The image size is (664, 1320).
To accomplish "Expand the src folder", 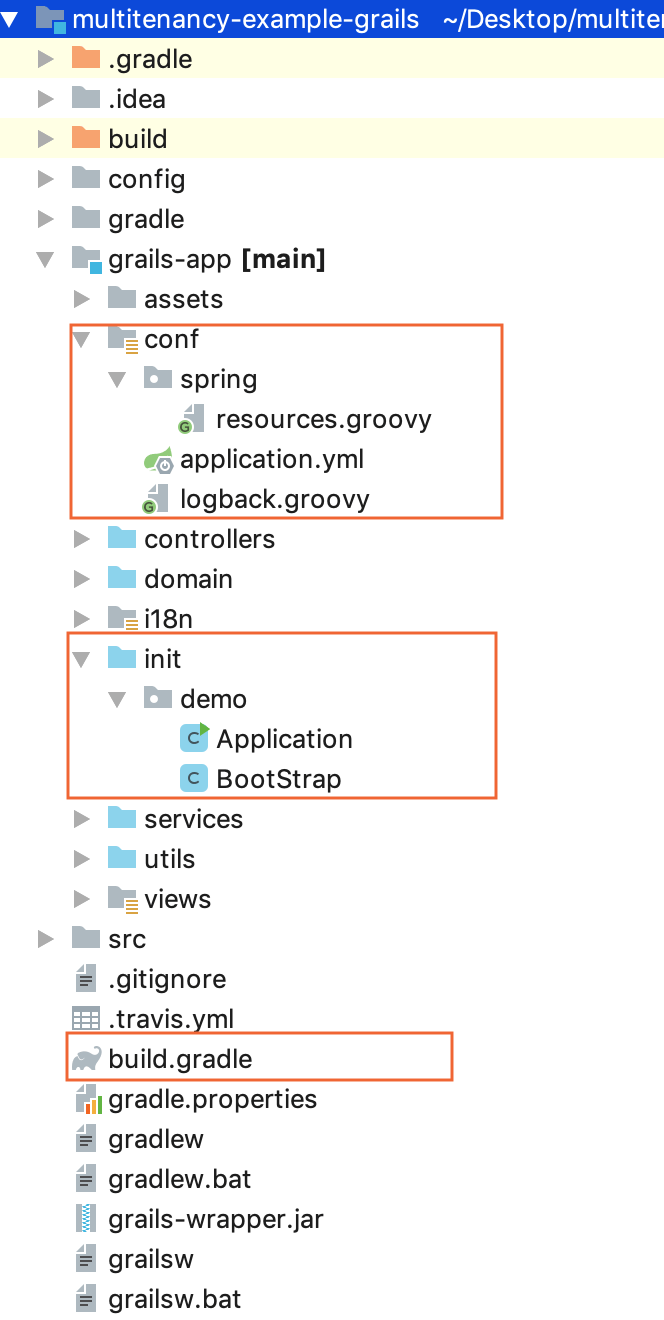I will click(45, 939).
